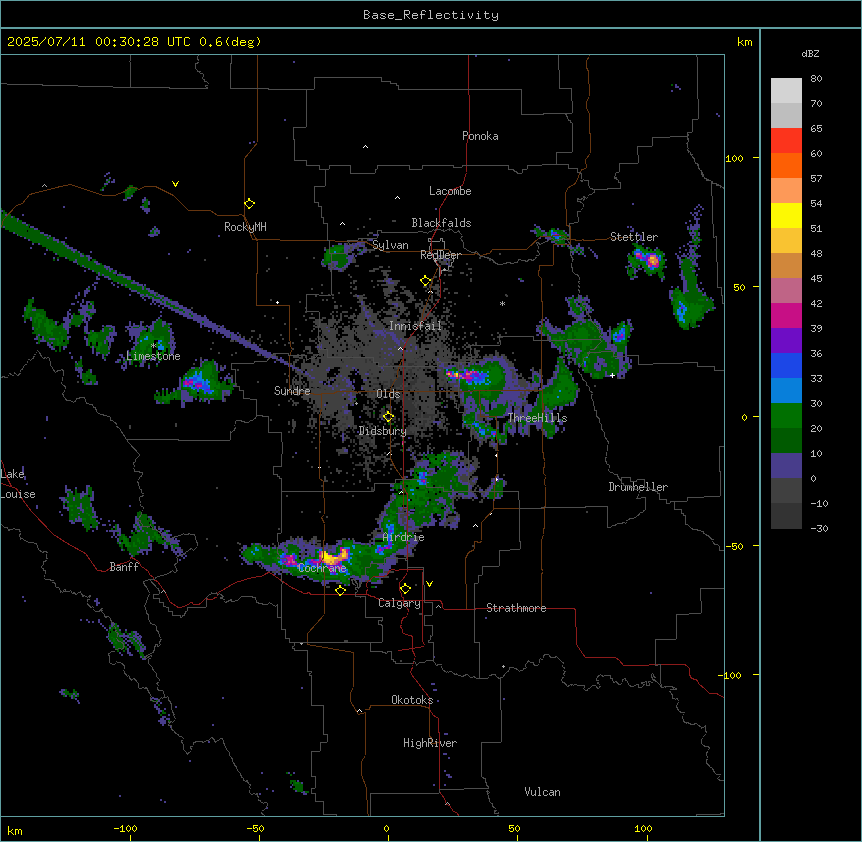This screenshot has height=842, width=862.
Task: Pick the purple 39 dBZ legend swatch
Action: (786, 341)
